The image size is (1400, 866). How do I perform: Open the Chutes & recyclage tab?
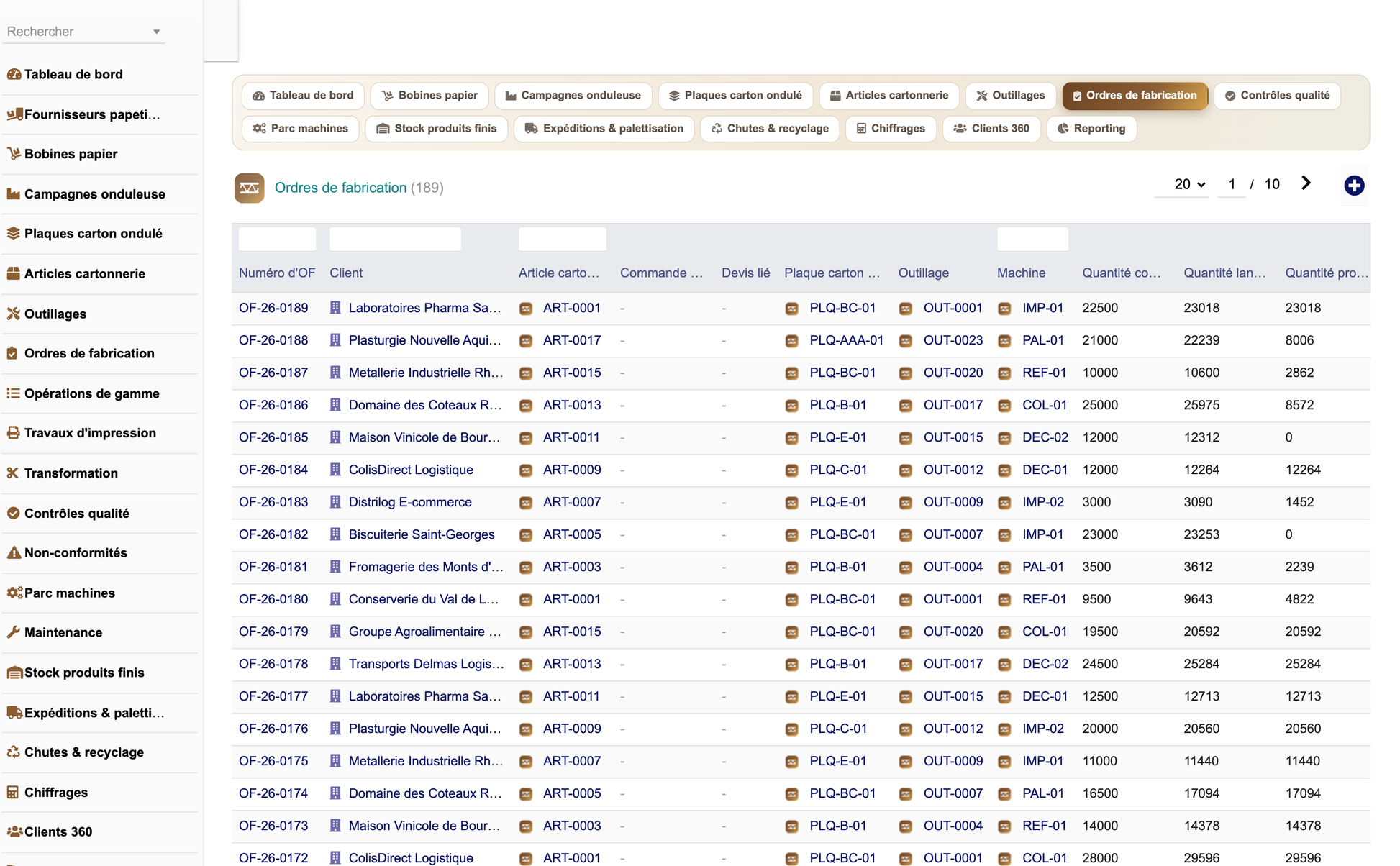(x=770, y=129)
